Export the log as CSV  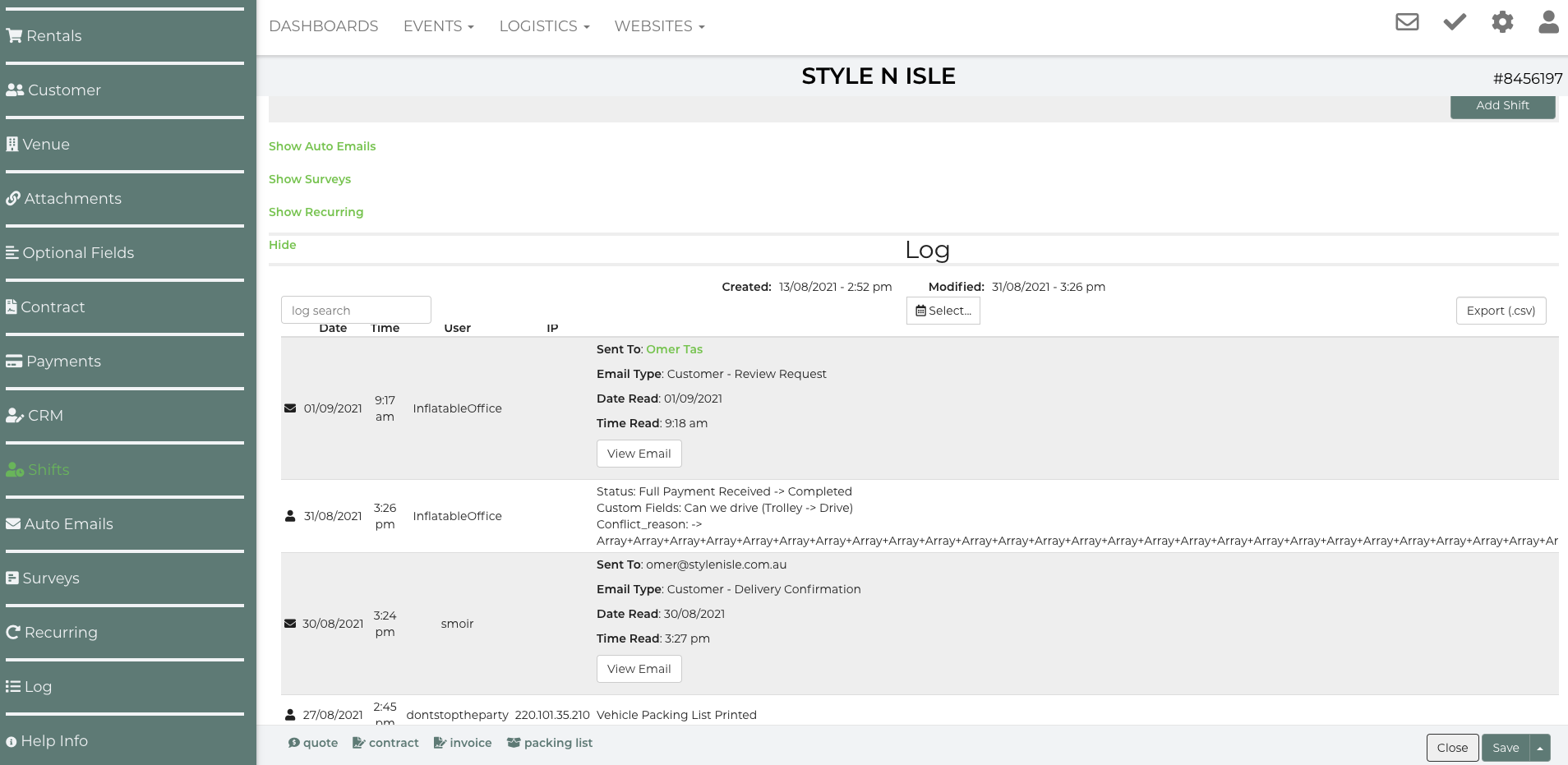(1501, 311)
